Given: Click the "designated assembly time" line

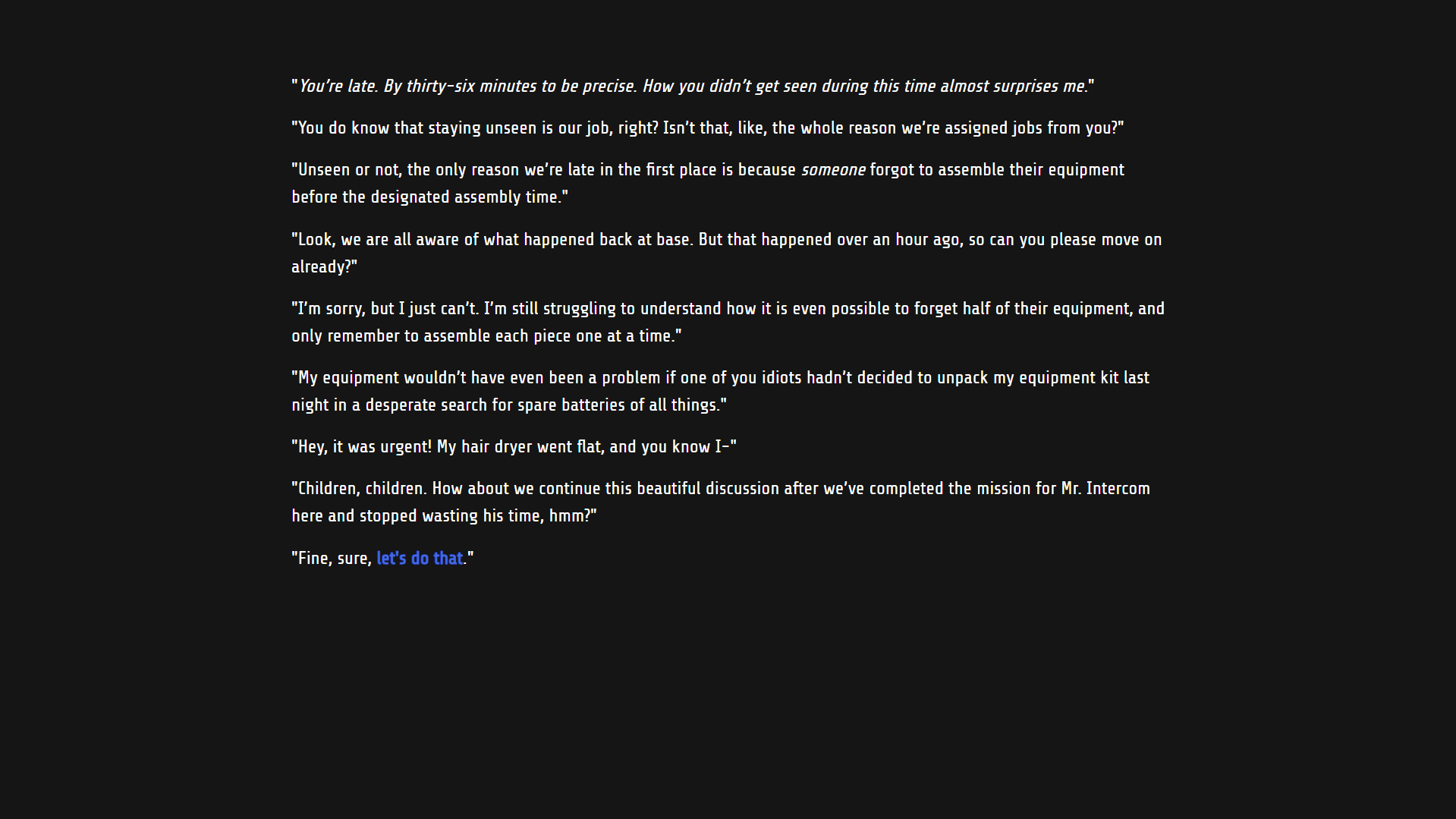Looking at the screenshot, I should tap(430, 197).
